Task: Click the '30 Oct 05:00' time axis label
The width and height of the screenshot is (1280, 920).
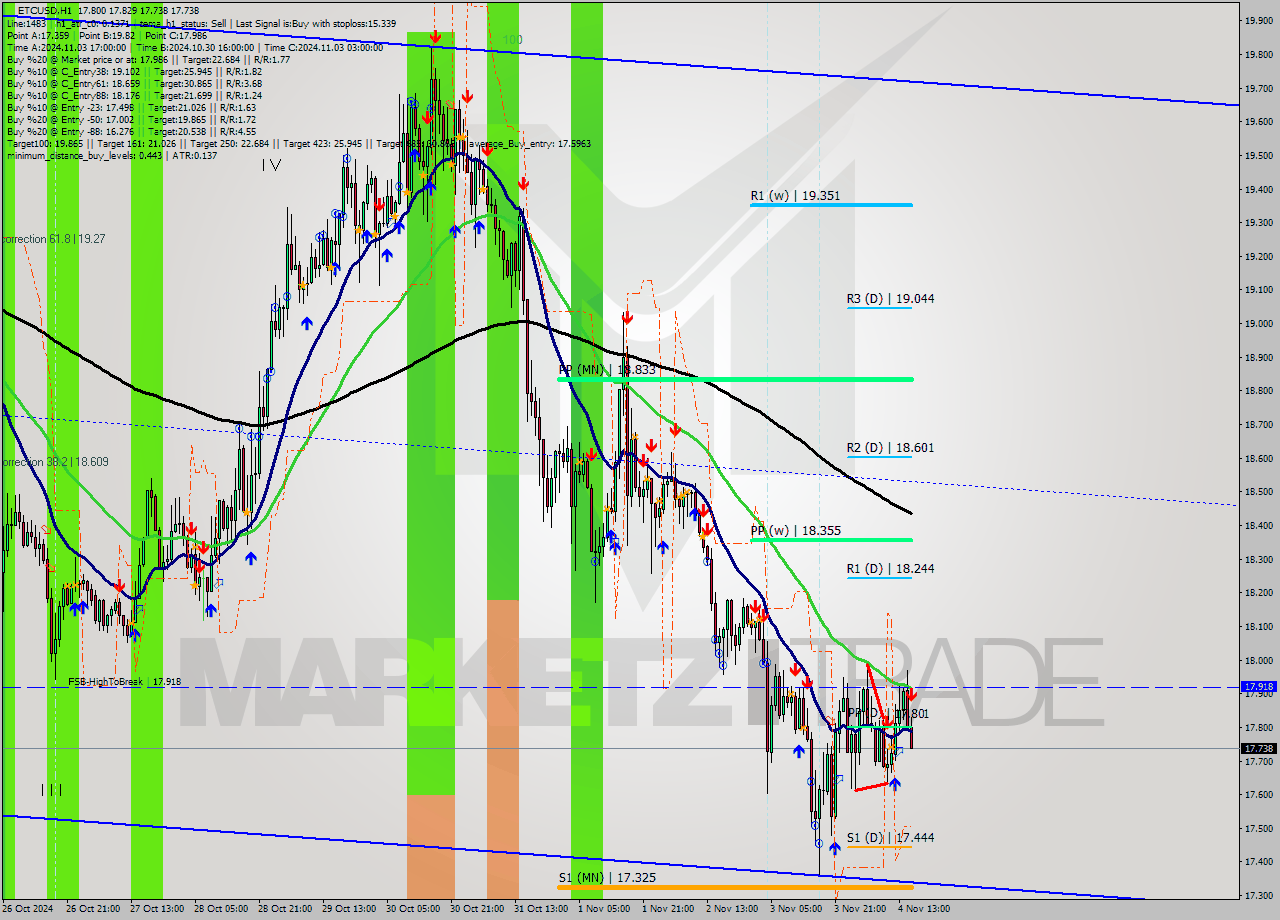Action: [x=414, y=909]
